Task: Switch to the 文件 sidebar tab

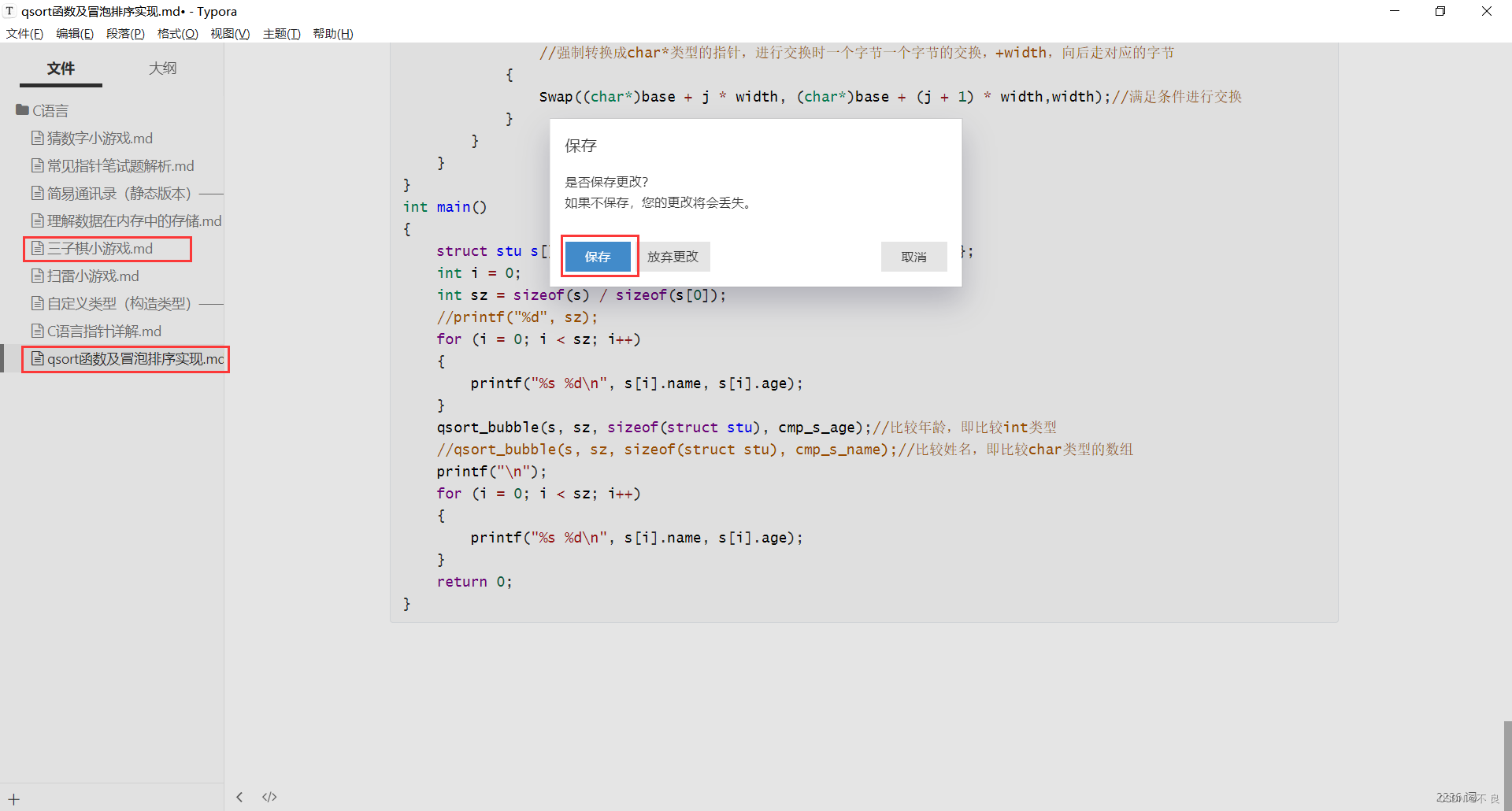Action: (61, 69)
